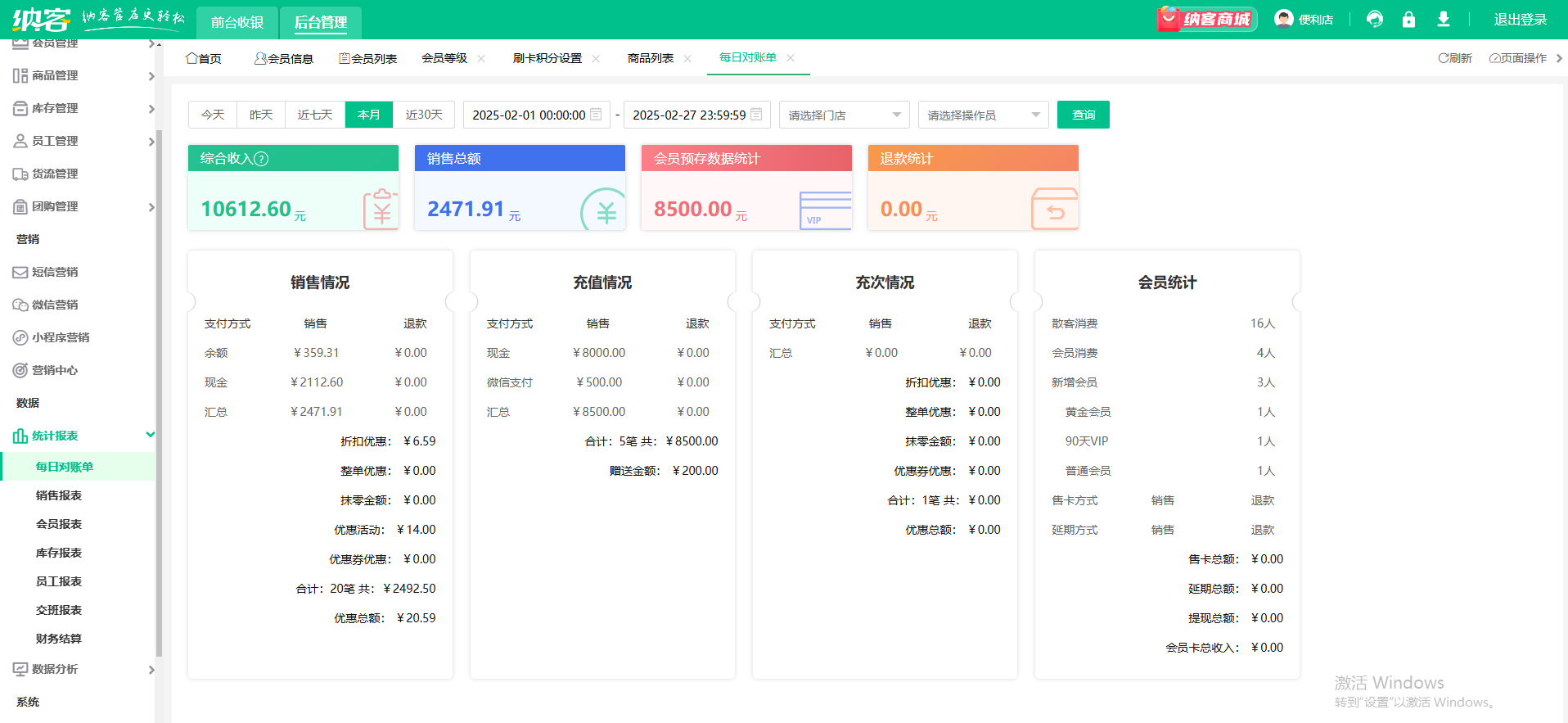The width and height of the screenshot is (1568, 723).
Task: Click the help icon beside 综合收入
Action: pyautogui.click(x=261, y=159)
